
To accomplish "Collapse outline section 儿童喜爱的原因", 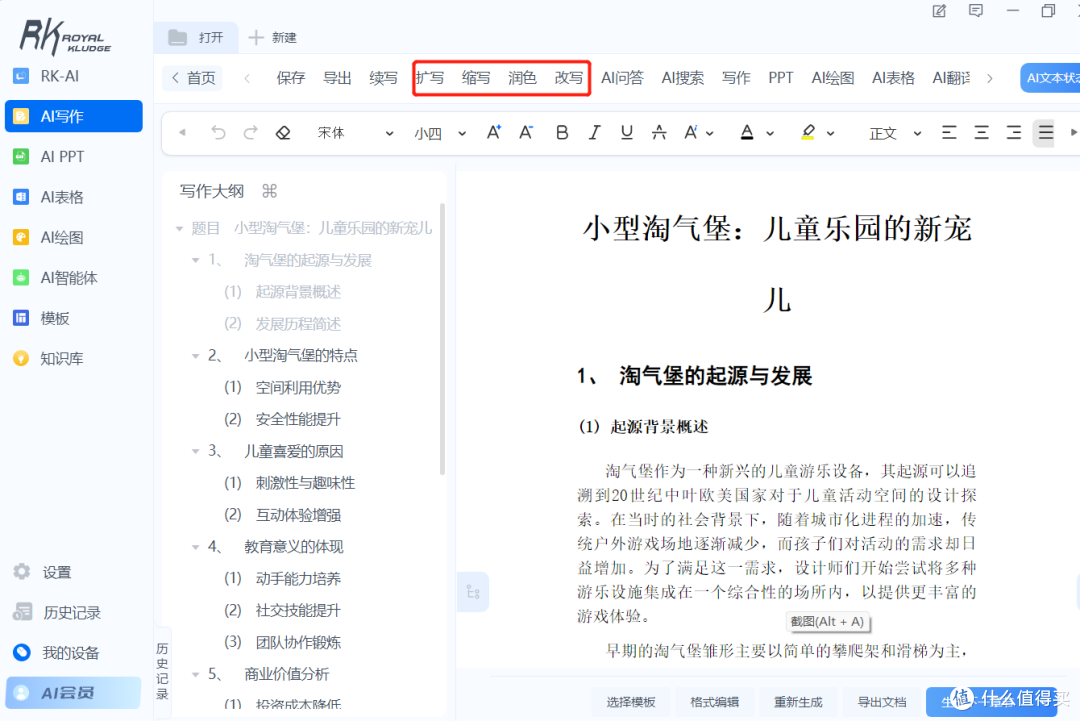I will coord(196,451).
